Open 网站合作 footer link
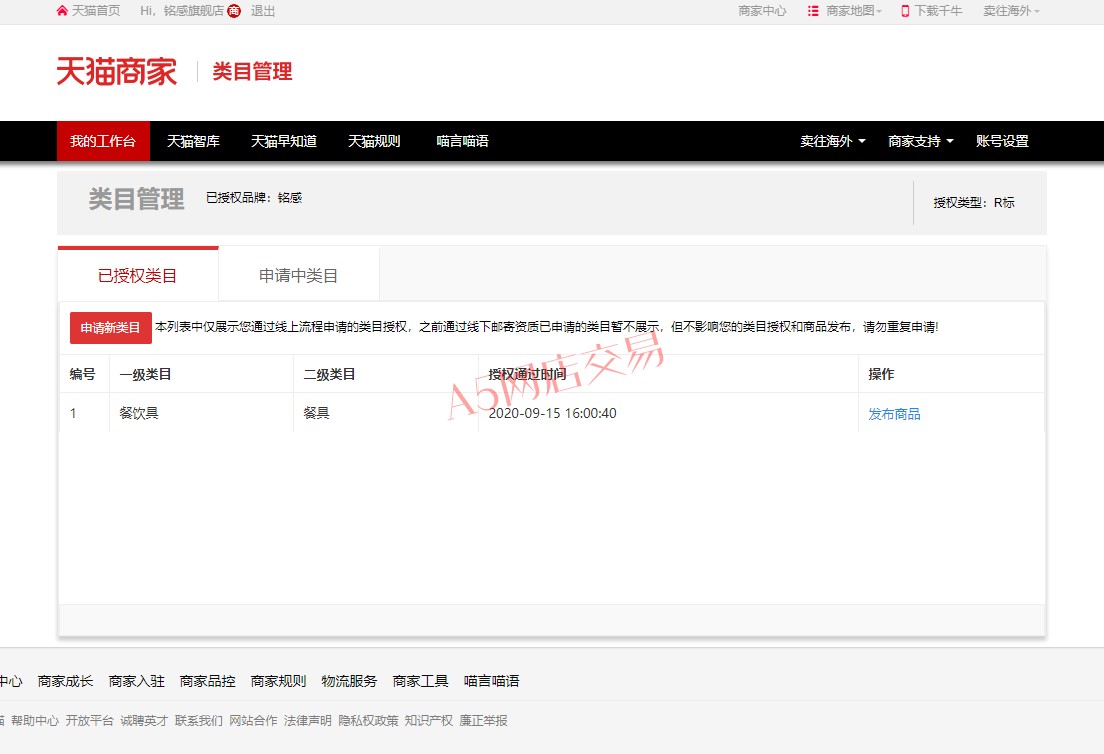The image size is (1104, 754). (x=253, y=720)
